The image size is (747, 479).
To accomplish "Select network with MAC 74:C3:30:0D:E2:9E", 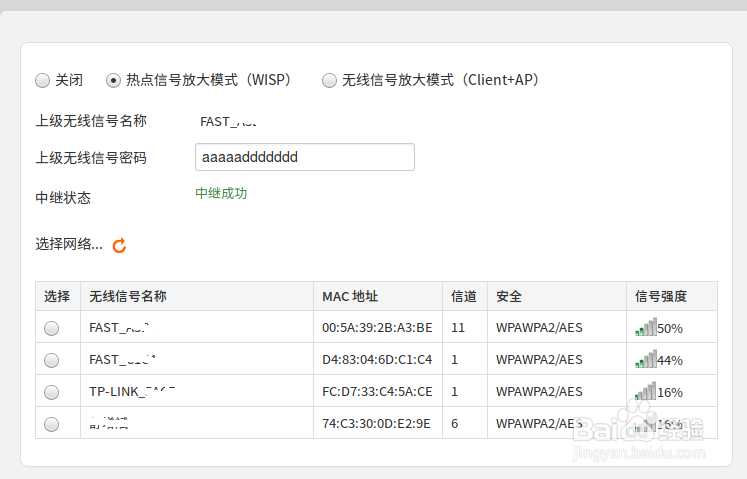I will click(51, 424).
